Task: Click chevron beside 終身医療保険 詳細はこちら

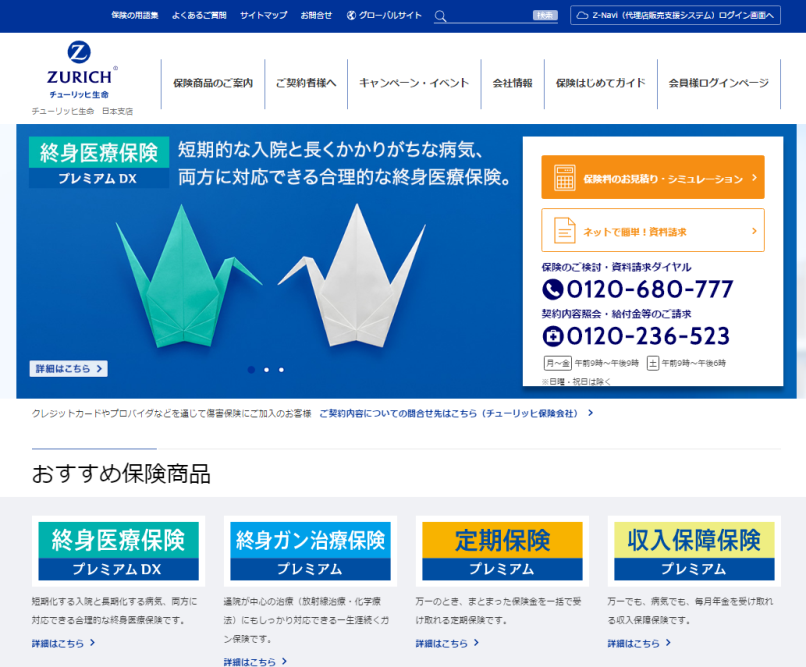Action: click(93, 642)
